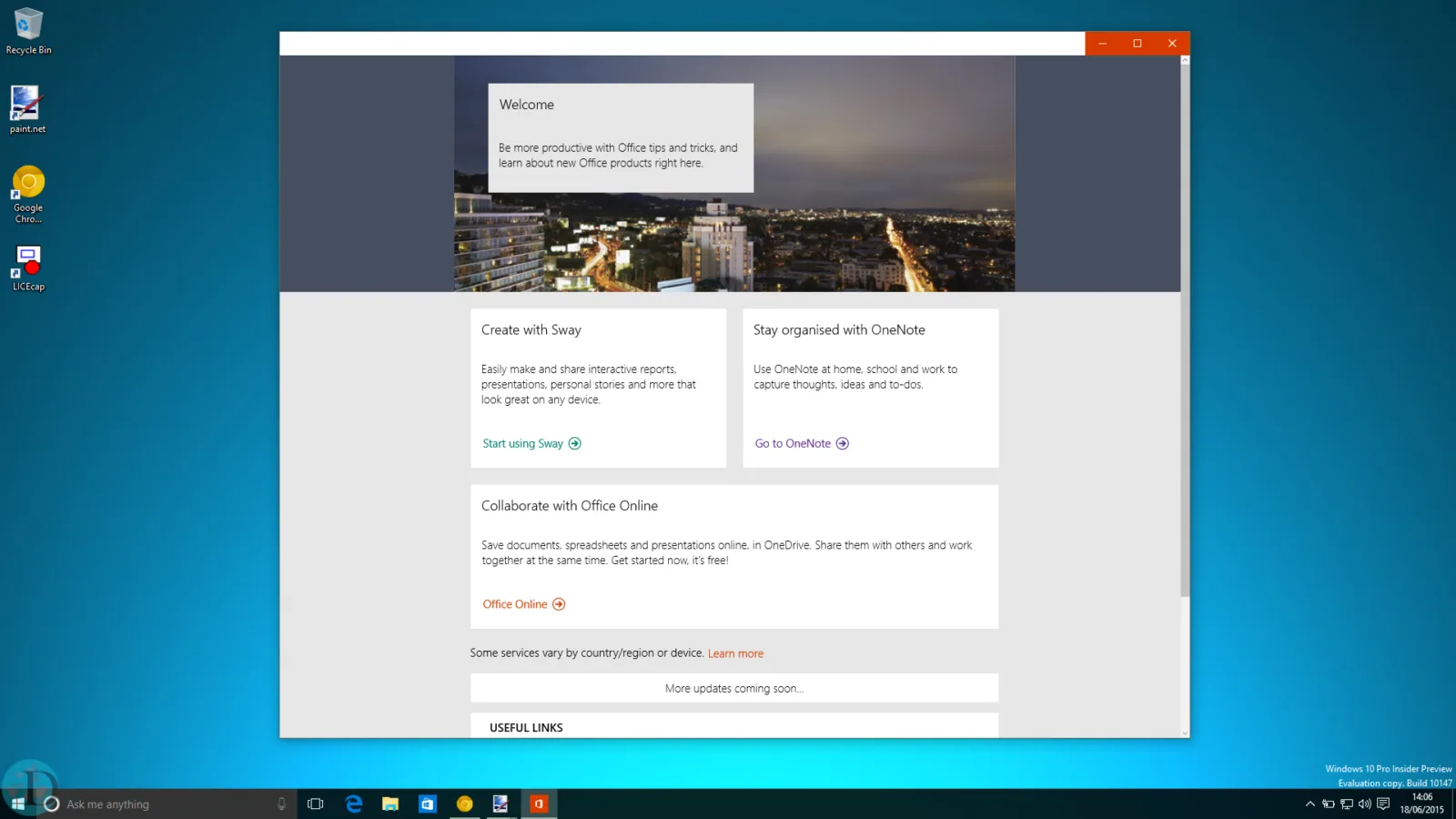1456x819 pixels.
Task: Open Task View from the taskbar
Action: [316, 804]
